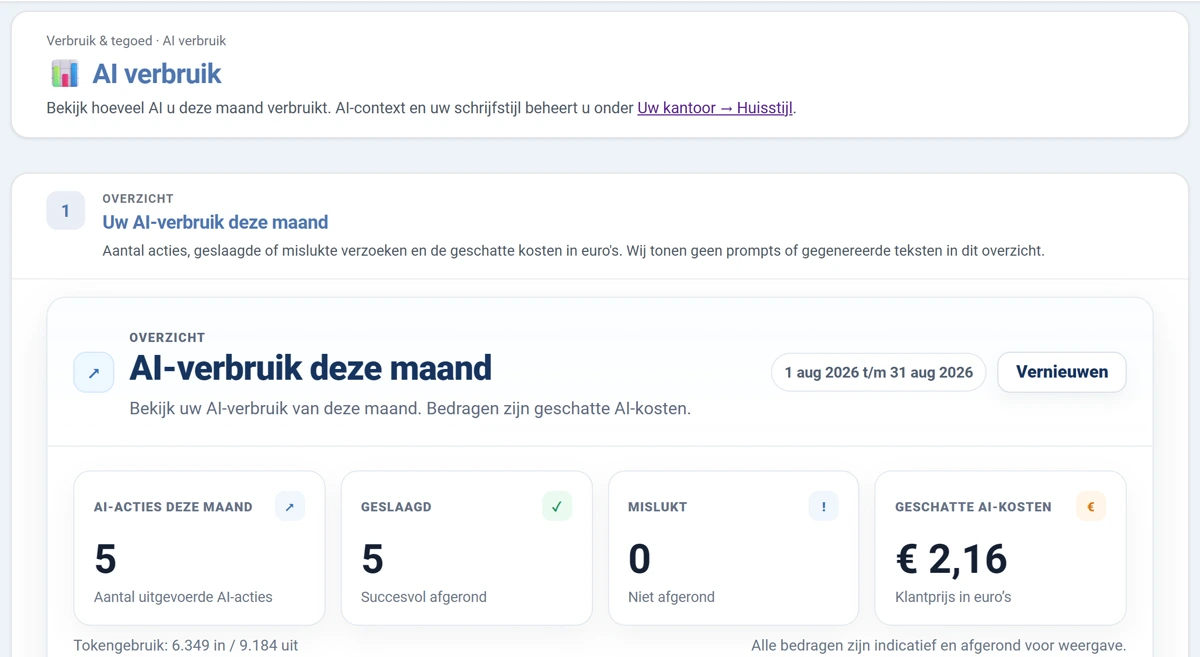
Task: Click the date range 1 aug 2026 t/m 31 aug 2026
Action: (x=879, y=372)
